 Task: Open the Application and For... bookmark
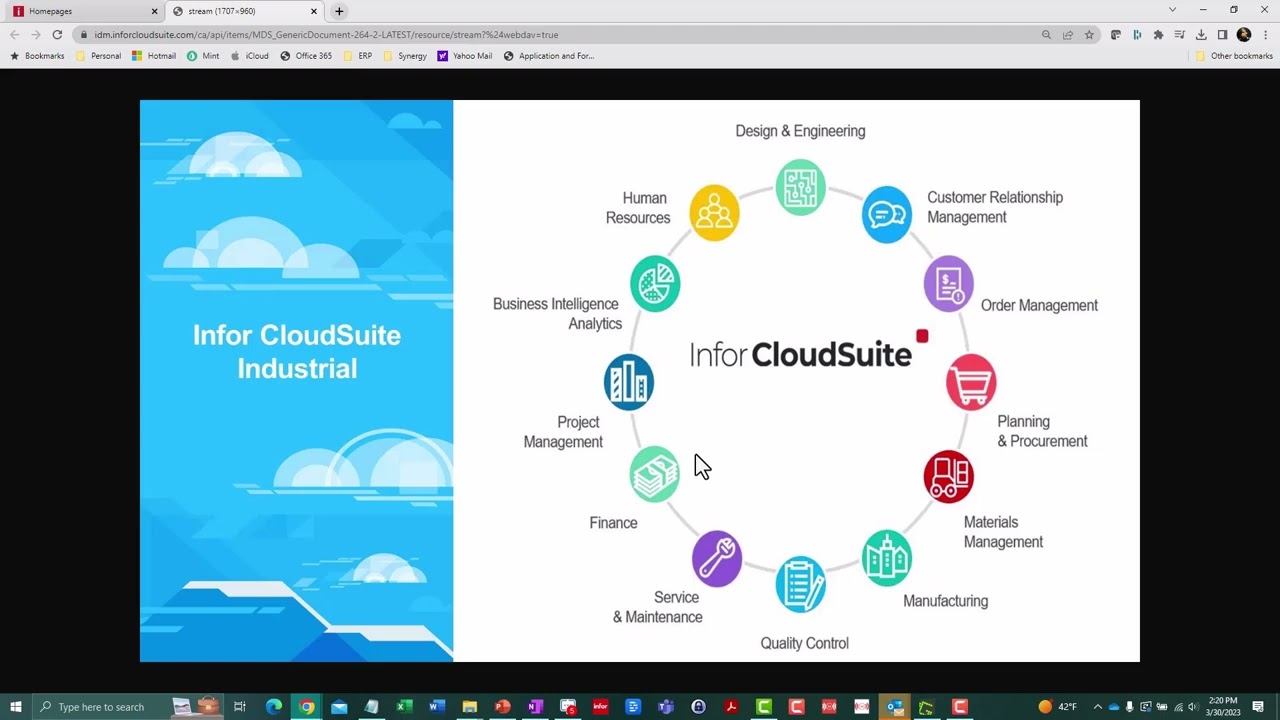pos(549,56)
